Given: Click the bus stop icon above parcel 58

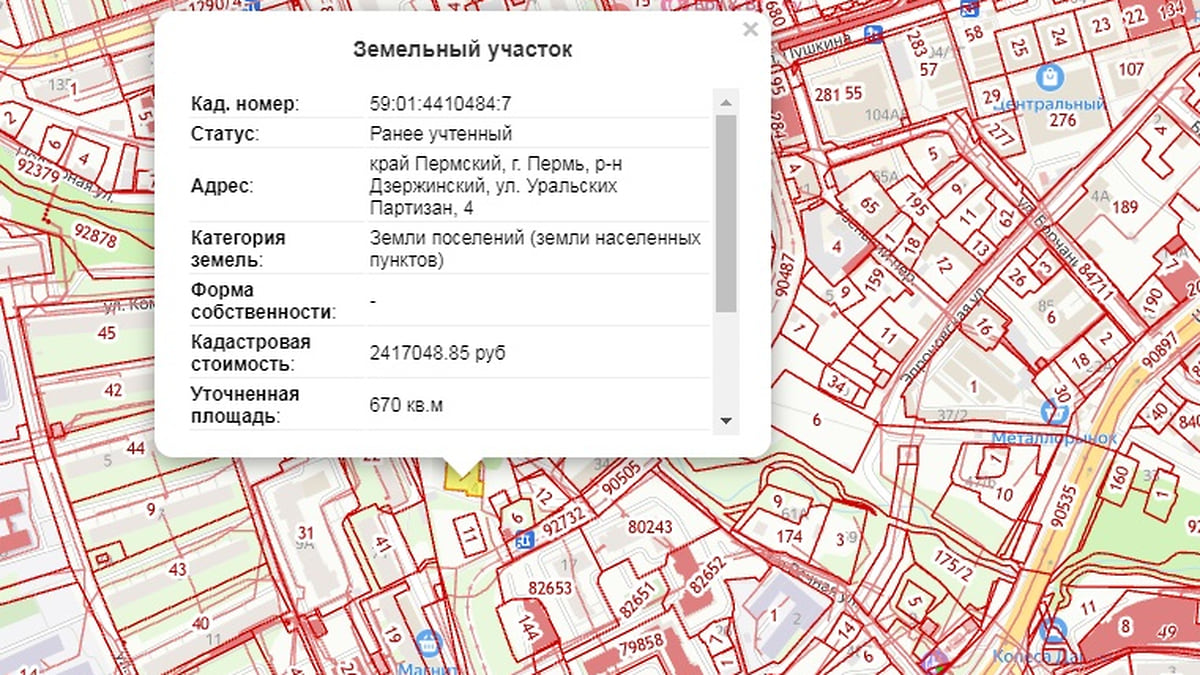Looking at the screenshot, I should [x=968, y=8].
